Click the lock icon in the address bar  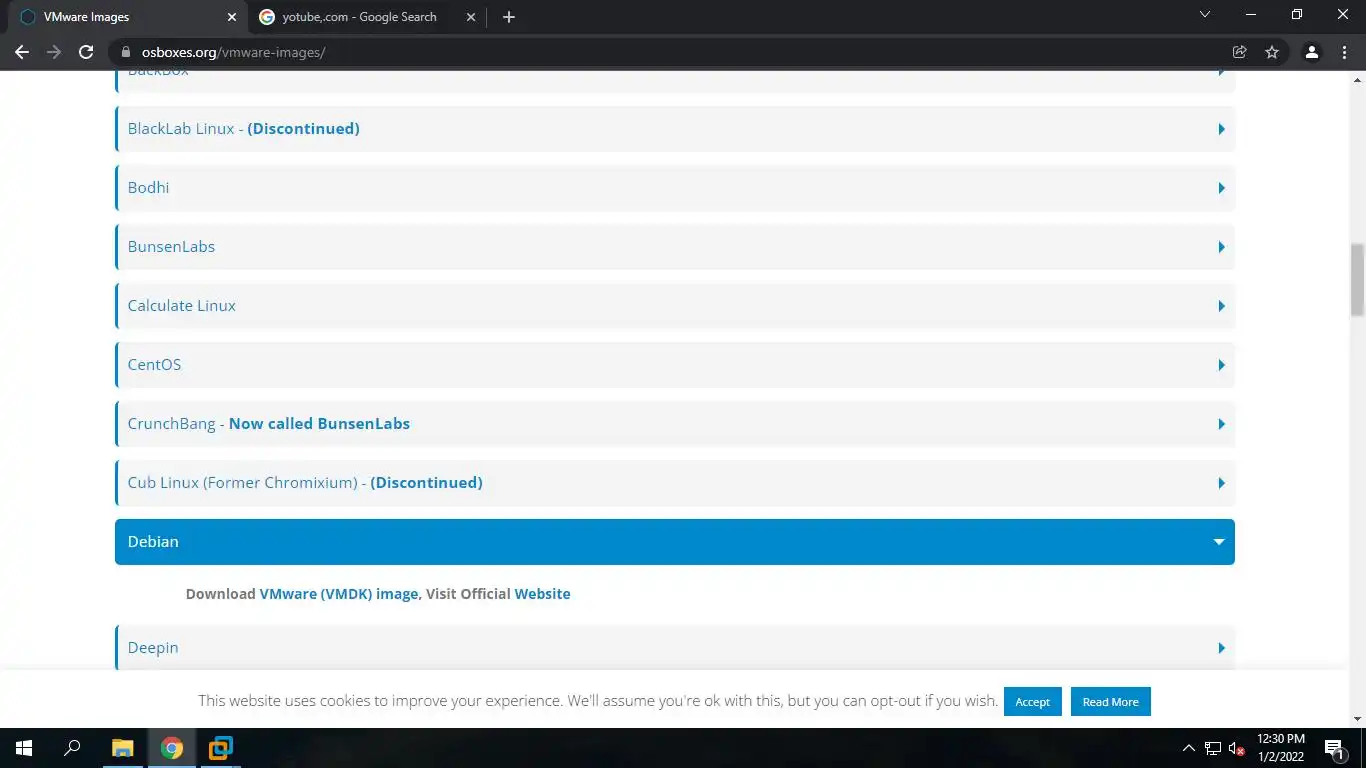pyautogui.click(x=126, y=52)
